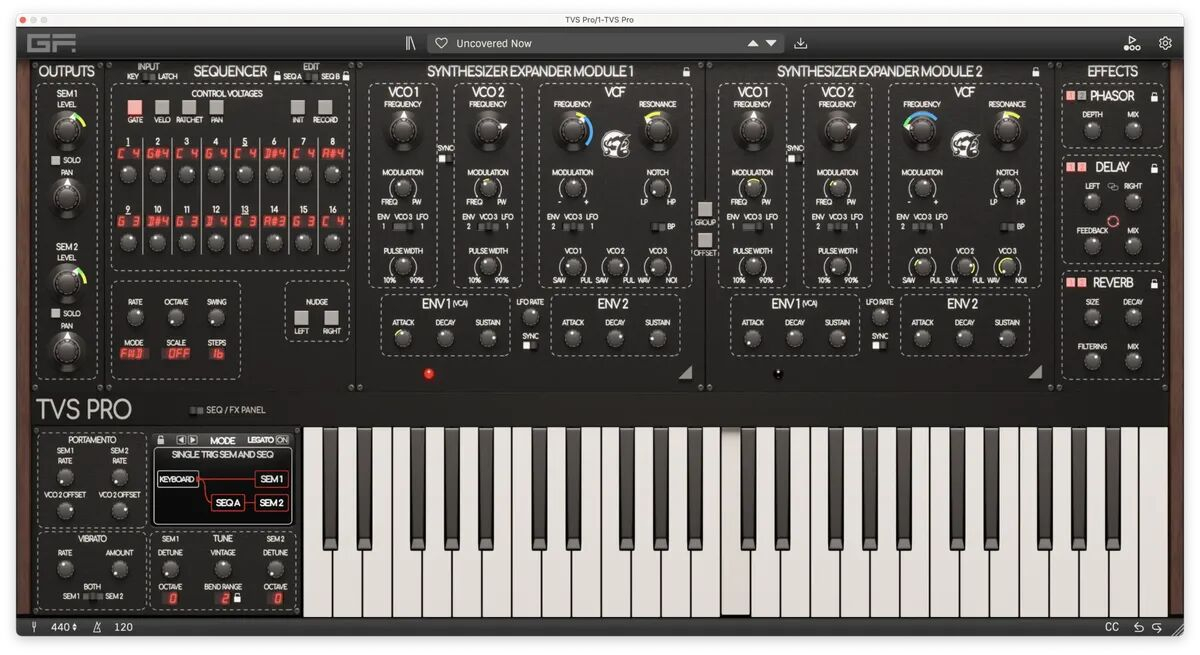Screen dimensions: 1200x655
Task: Favorite the current preset with the heart icon
Action: (441, 43)
